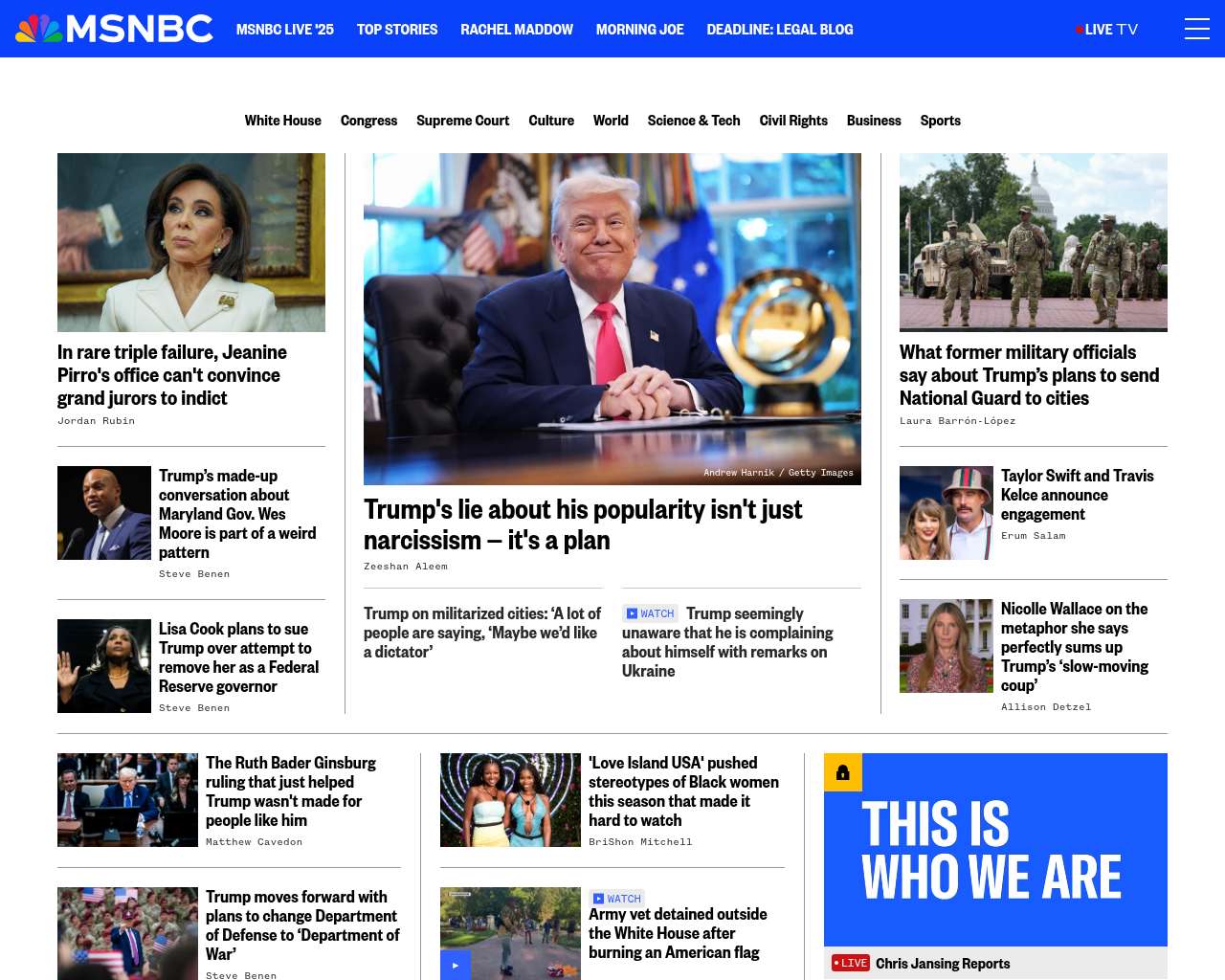Screen dimensions: 1225x980
Task: Click the Jeanine Pirro photo thumbnail
Action: (x=191, y=242)
